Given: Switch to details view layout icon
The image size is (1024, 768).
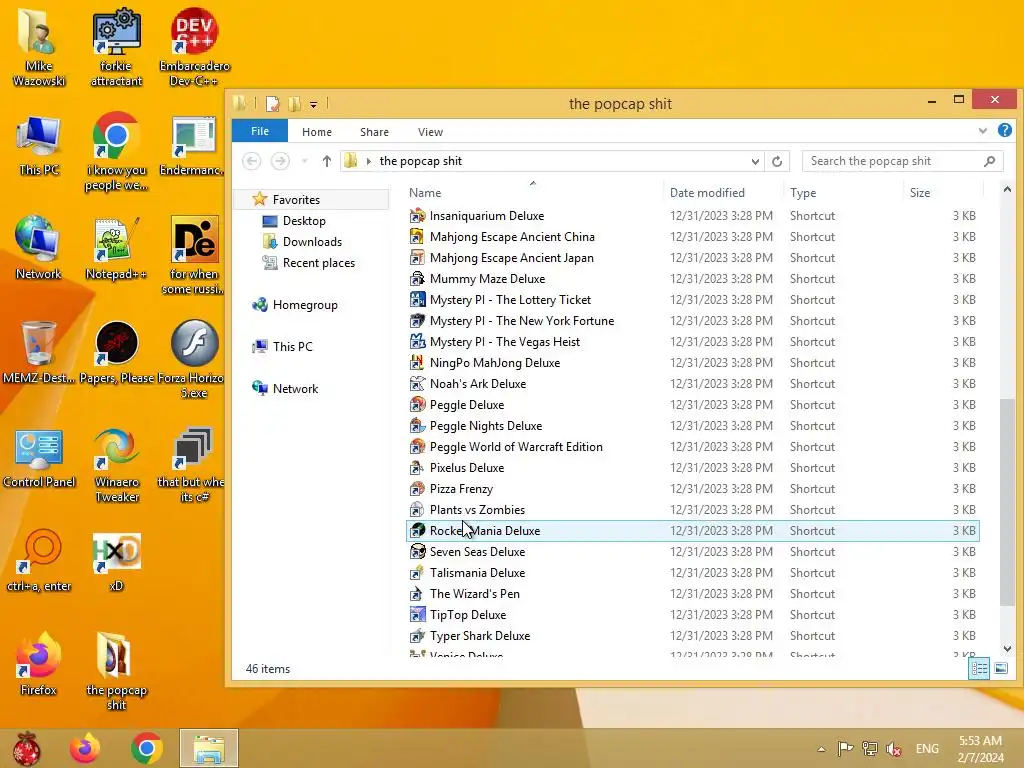Looking at the screenshot, I should click(x=979, y=668).
